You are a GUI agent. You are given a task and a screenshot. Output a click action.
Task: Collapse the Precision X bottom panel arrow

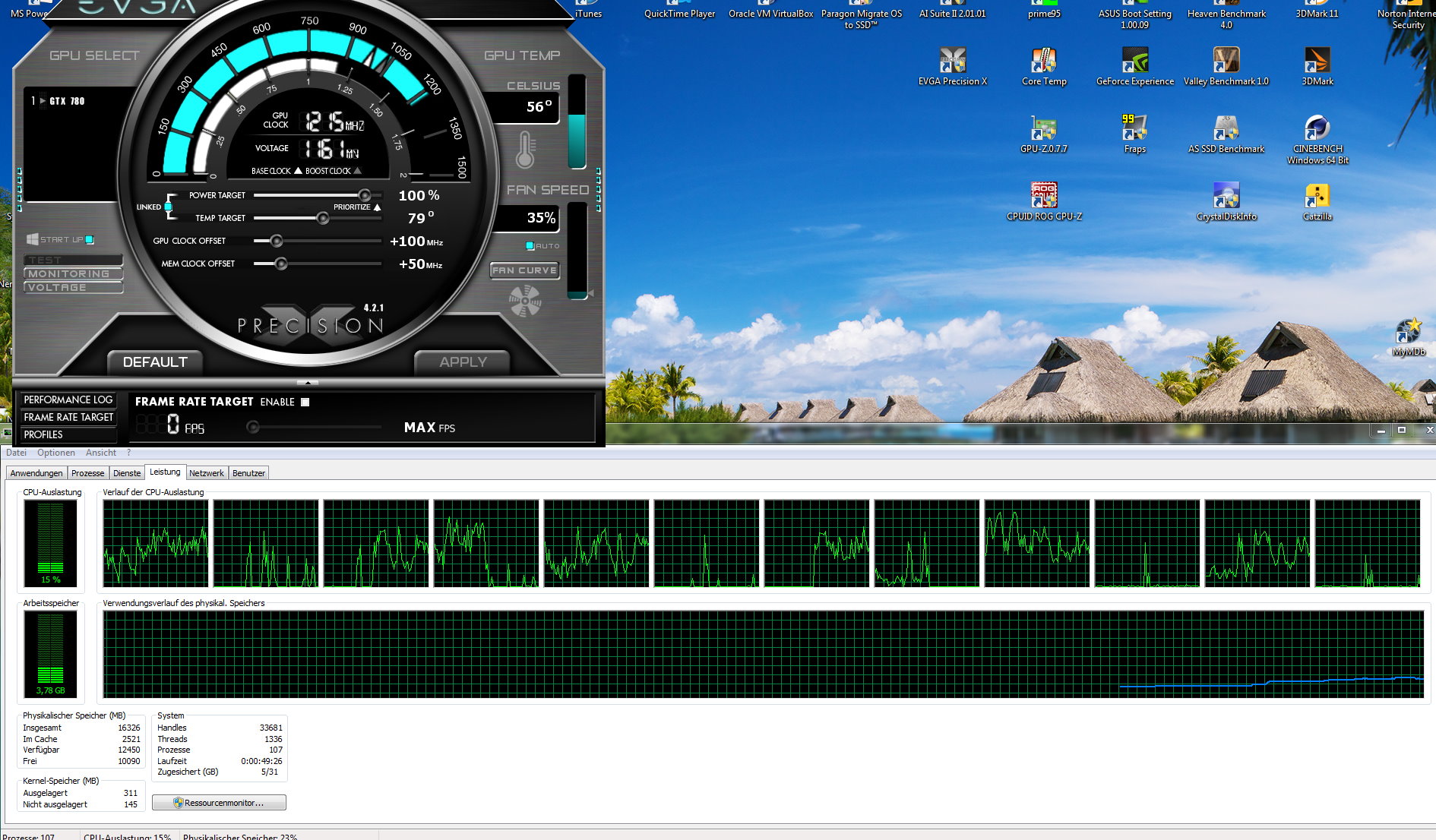[307, 382]
